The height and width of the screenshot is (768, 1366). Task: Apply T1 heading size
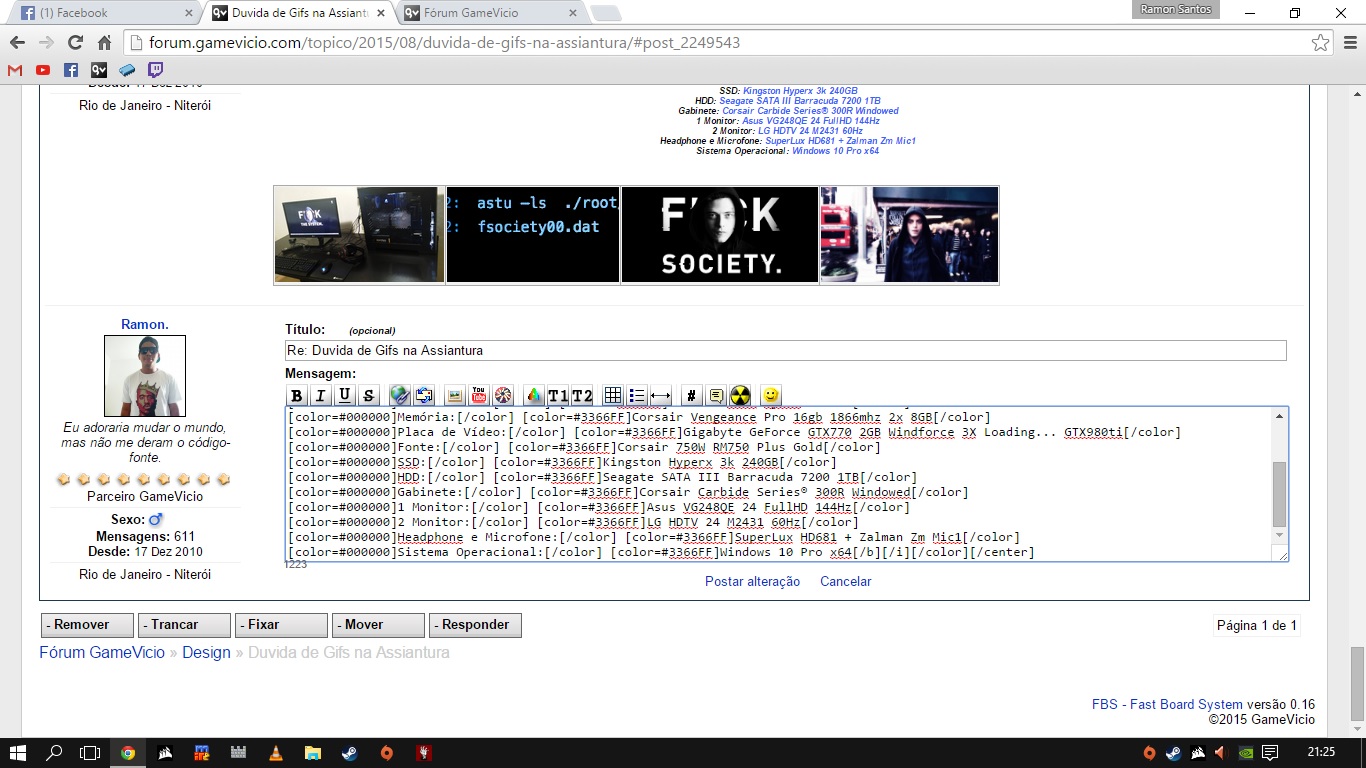(x=558, y=395)
